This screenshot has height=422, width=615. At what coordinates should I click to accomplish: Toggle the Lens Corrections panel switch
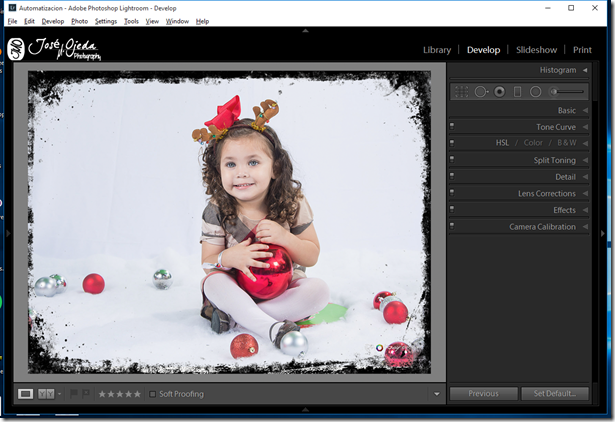452,193
